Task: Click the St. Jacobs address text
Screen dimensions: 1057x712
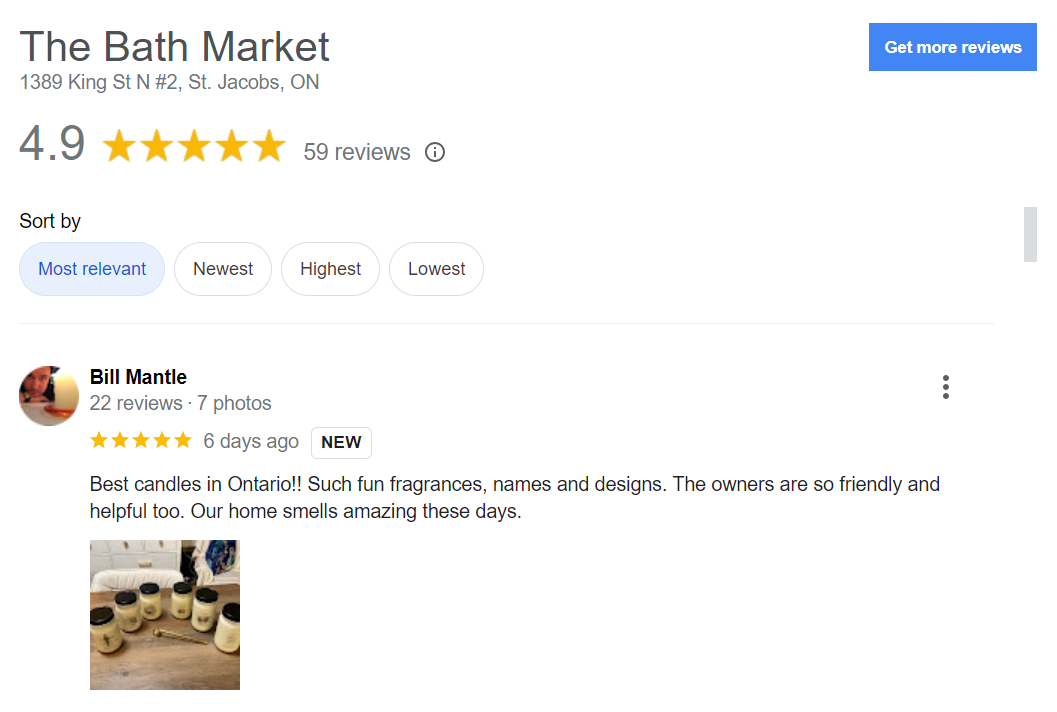Action: click(169, 83)
